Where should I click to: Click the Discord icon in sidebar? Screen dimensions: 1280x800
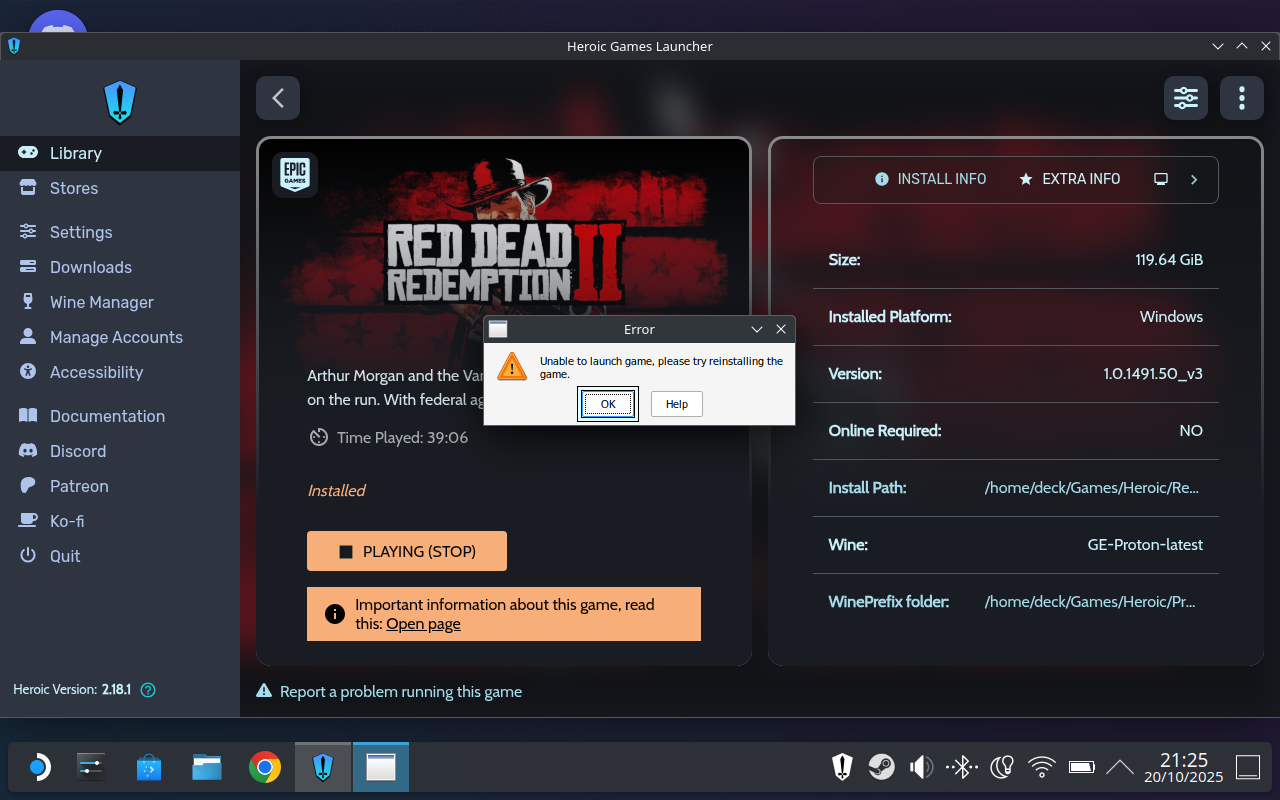[28, 451]
